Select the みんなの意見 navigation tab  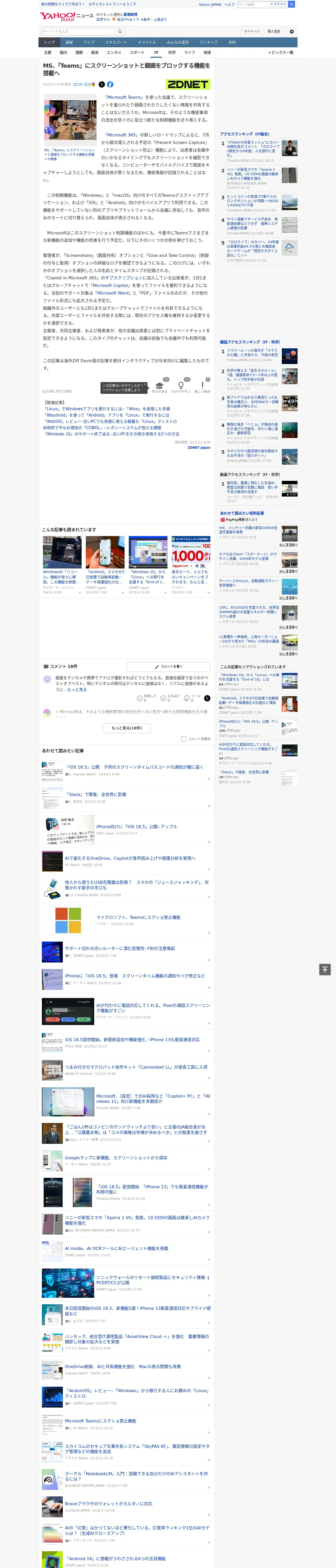click(x=177, y=43)
